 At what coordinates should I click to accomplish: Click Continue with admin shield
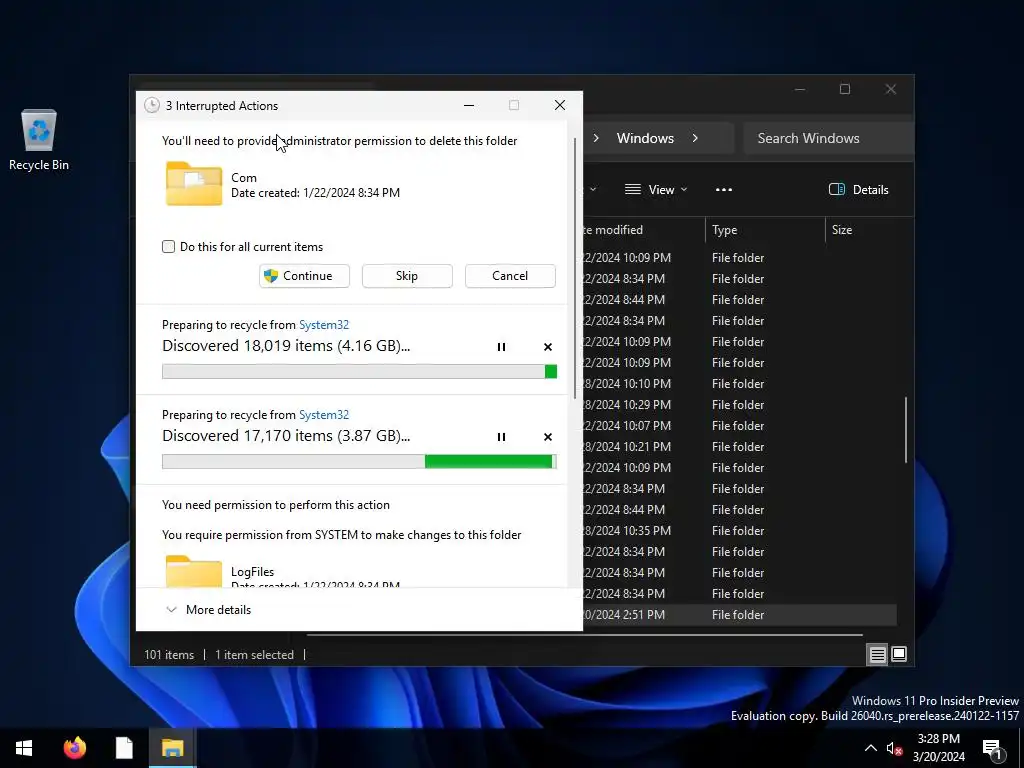pos(304,276)
